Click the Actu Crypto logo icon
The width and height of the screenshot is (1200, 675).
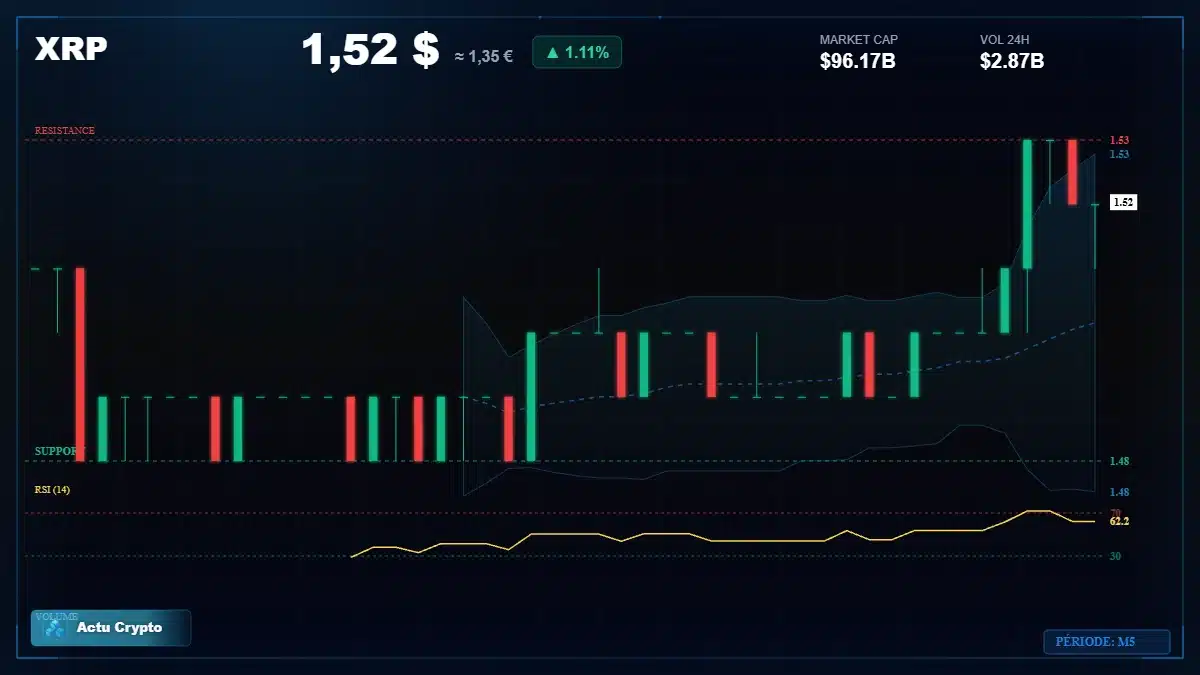point(55,628)
